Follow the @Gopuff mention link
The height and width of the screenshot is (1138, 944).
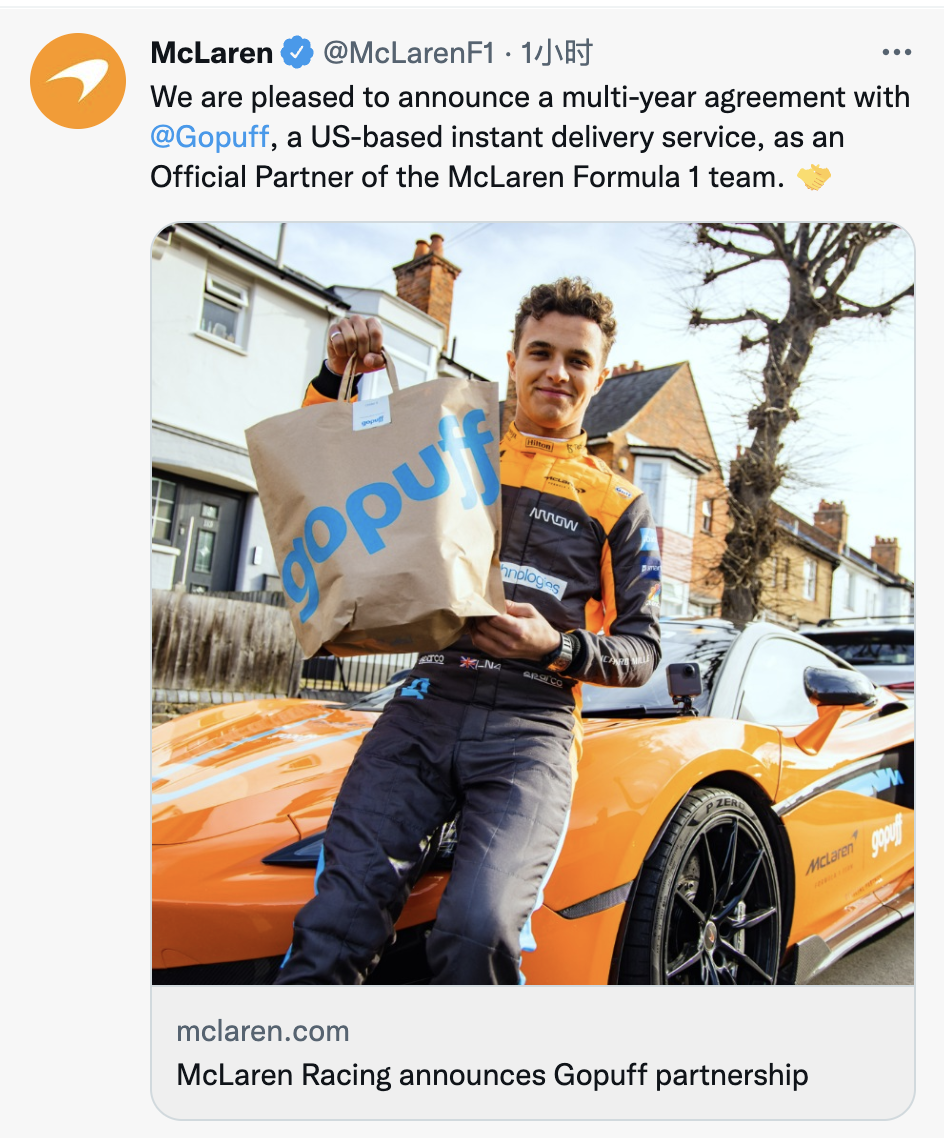click(210, 136)
